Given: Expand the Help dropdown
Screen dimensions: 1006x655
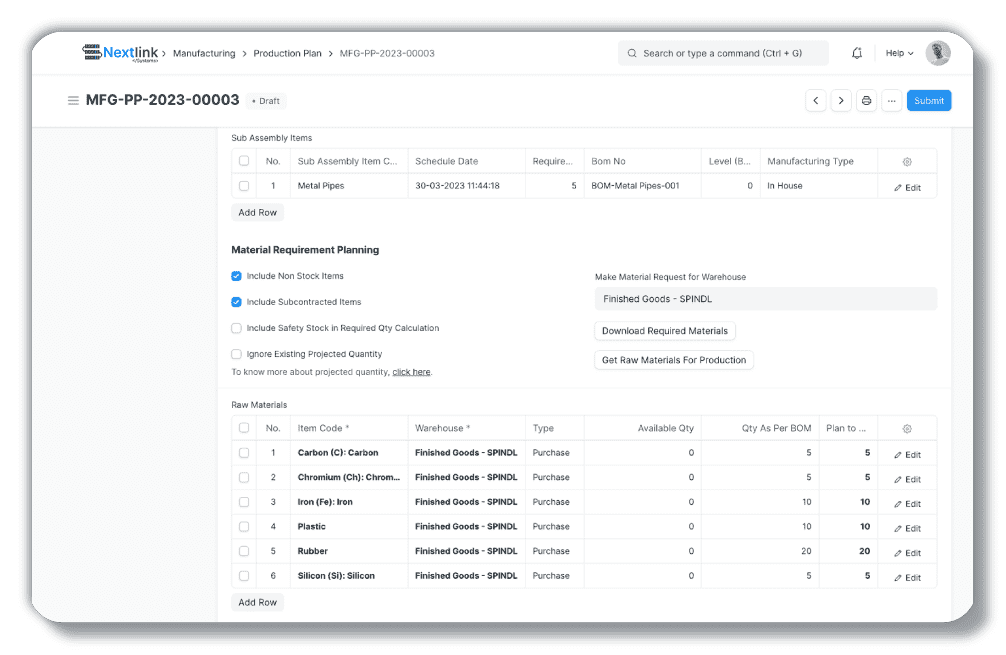Looking at the screenshot, I should coord(899,53).
